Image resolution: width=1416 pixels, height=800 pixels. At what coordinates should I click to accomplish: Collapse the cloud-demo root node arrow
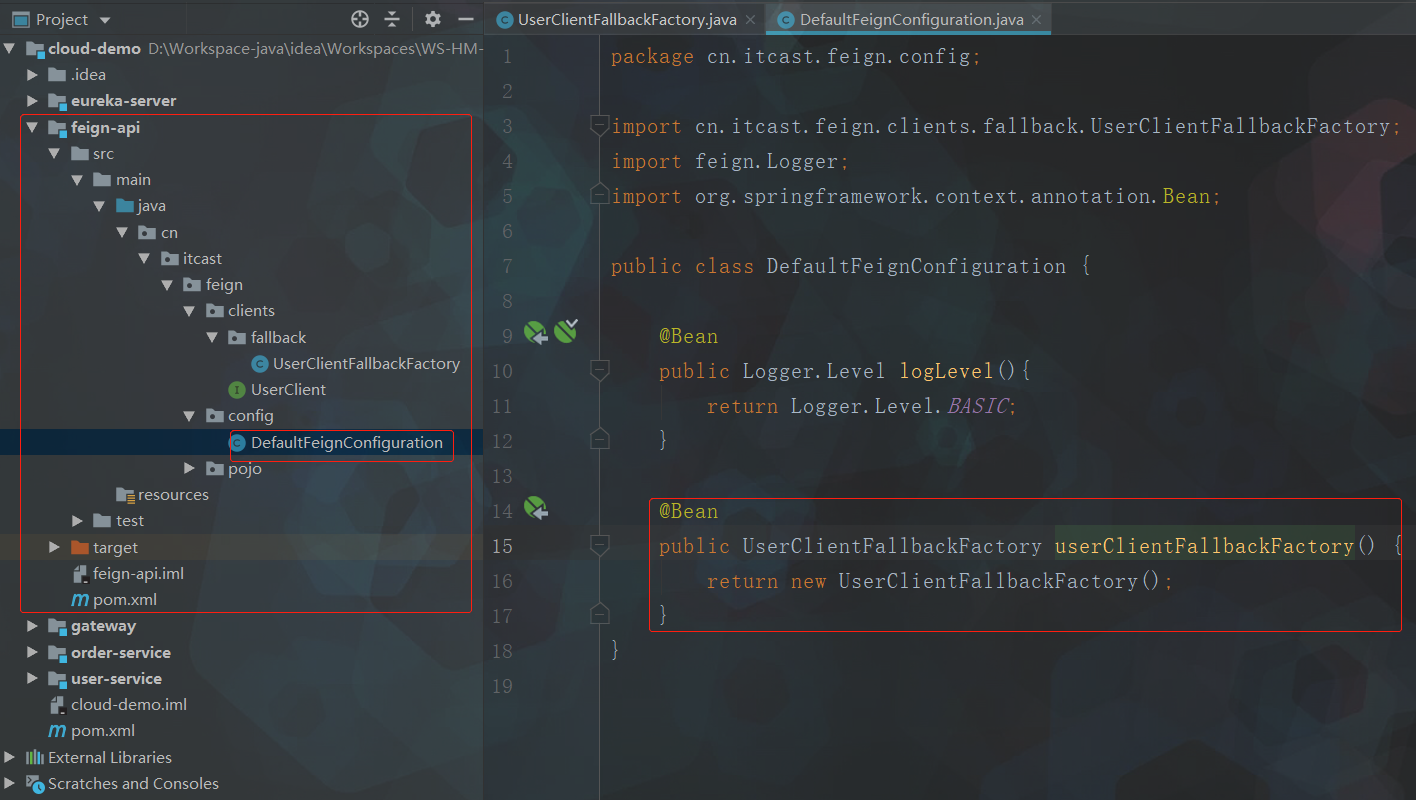(10, 48)
